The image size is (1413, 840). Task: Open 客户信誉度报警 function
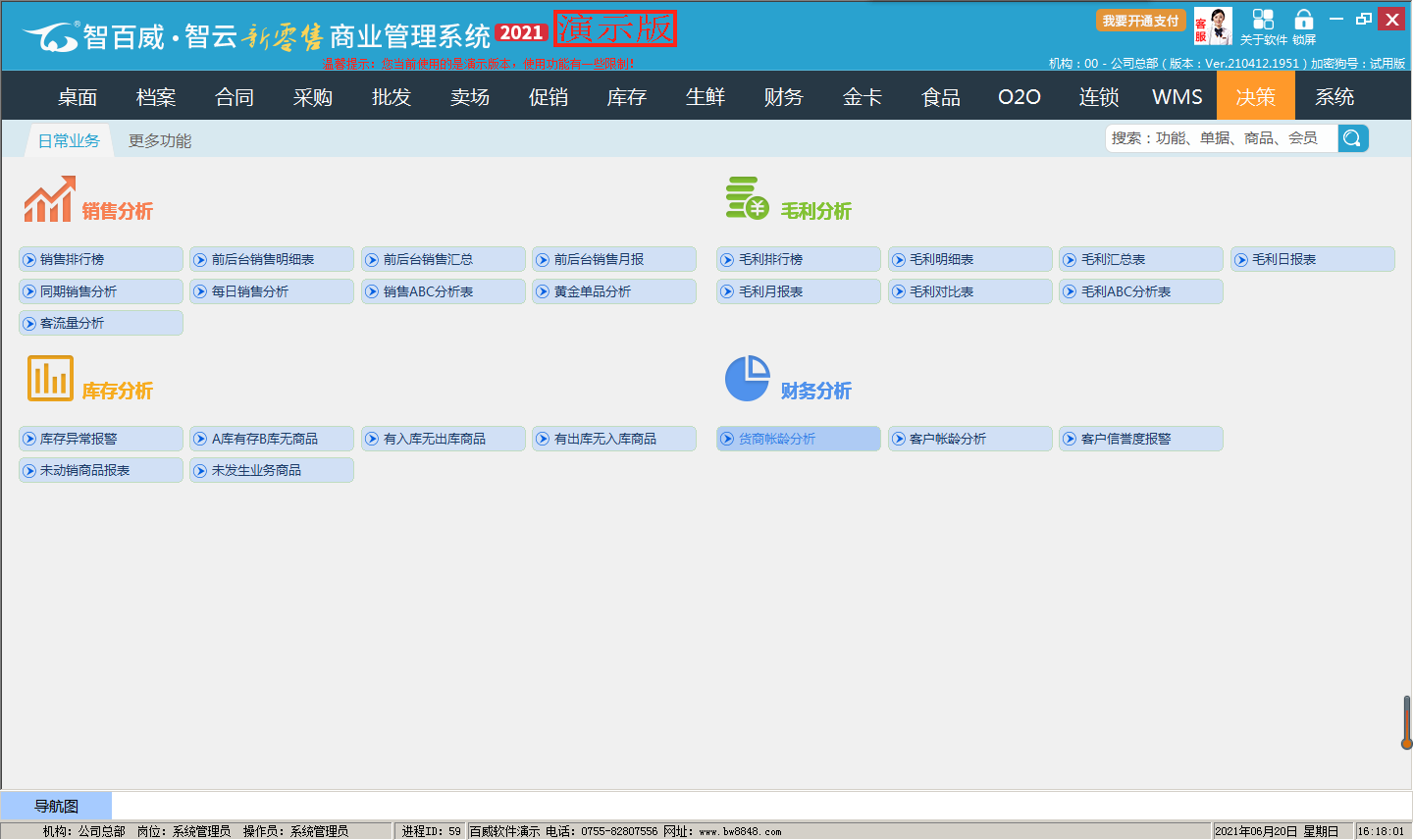pyautogui.click(x=1140, y=439)
